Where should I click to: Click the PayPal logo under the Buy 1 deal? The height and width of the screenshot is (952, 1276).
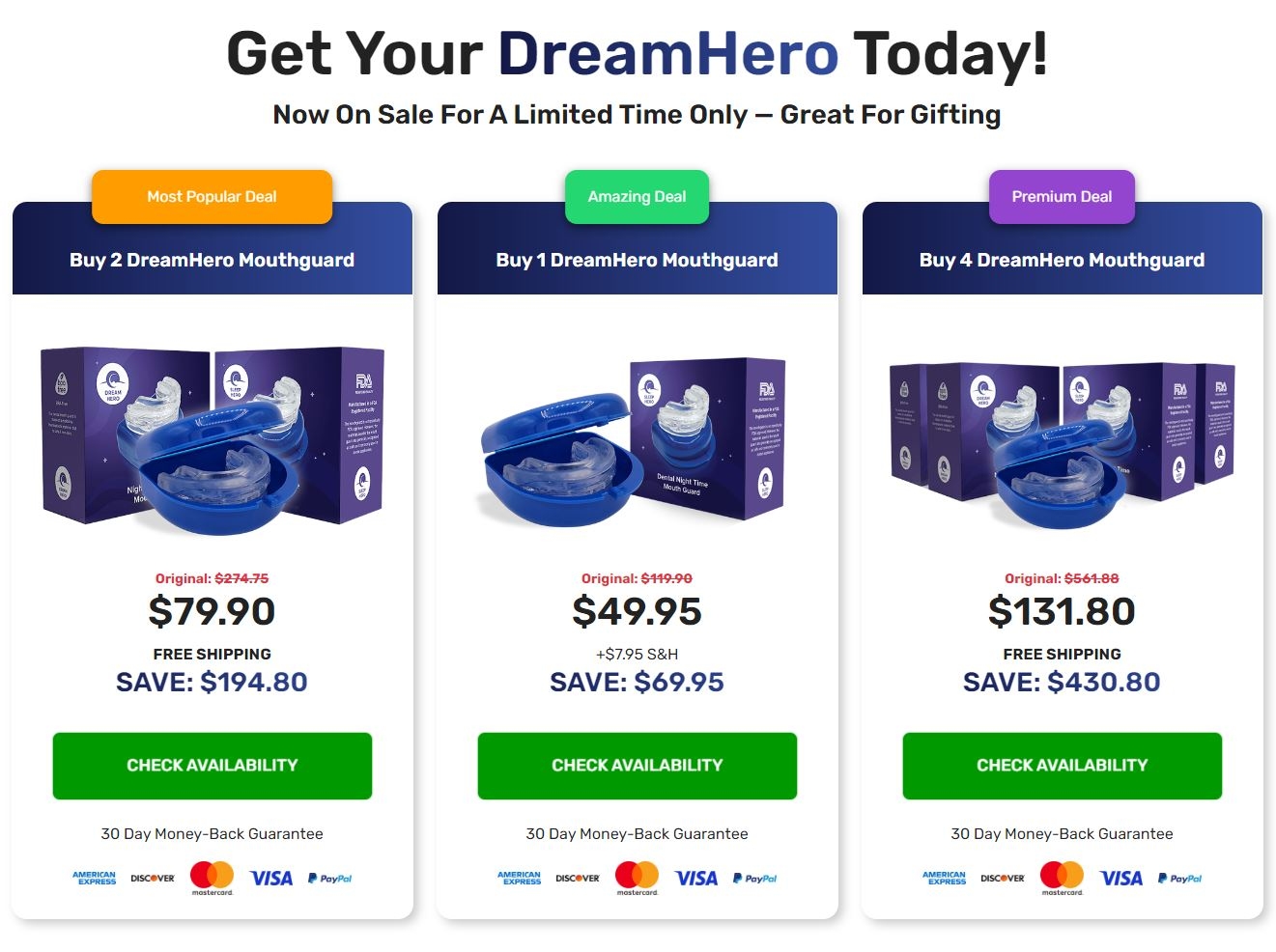754,879
